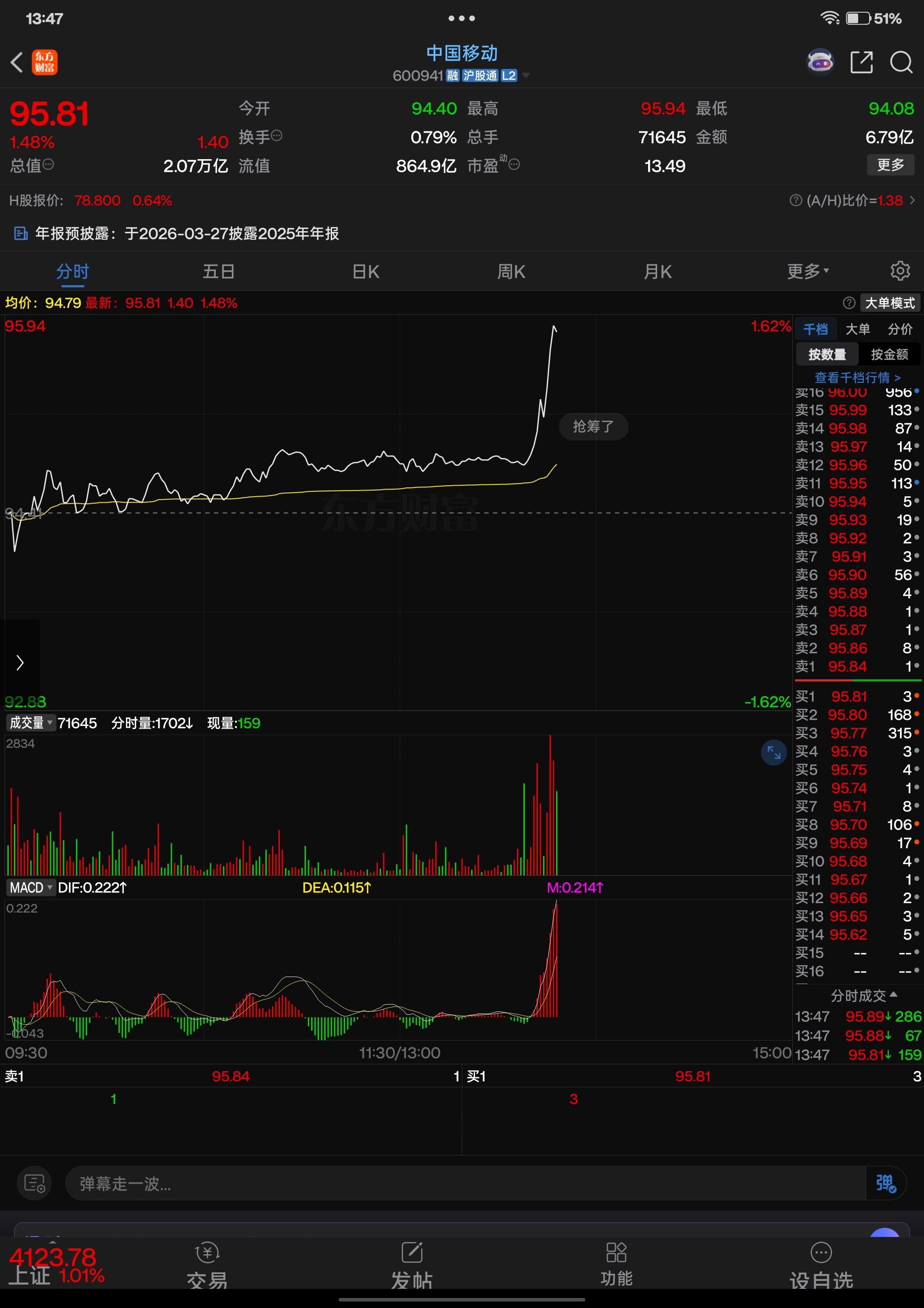This screenshot has width=924, height=1308.
Task: Select 按数量 display mode
Action: click(827, 354)
